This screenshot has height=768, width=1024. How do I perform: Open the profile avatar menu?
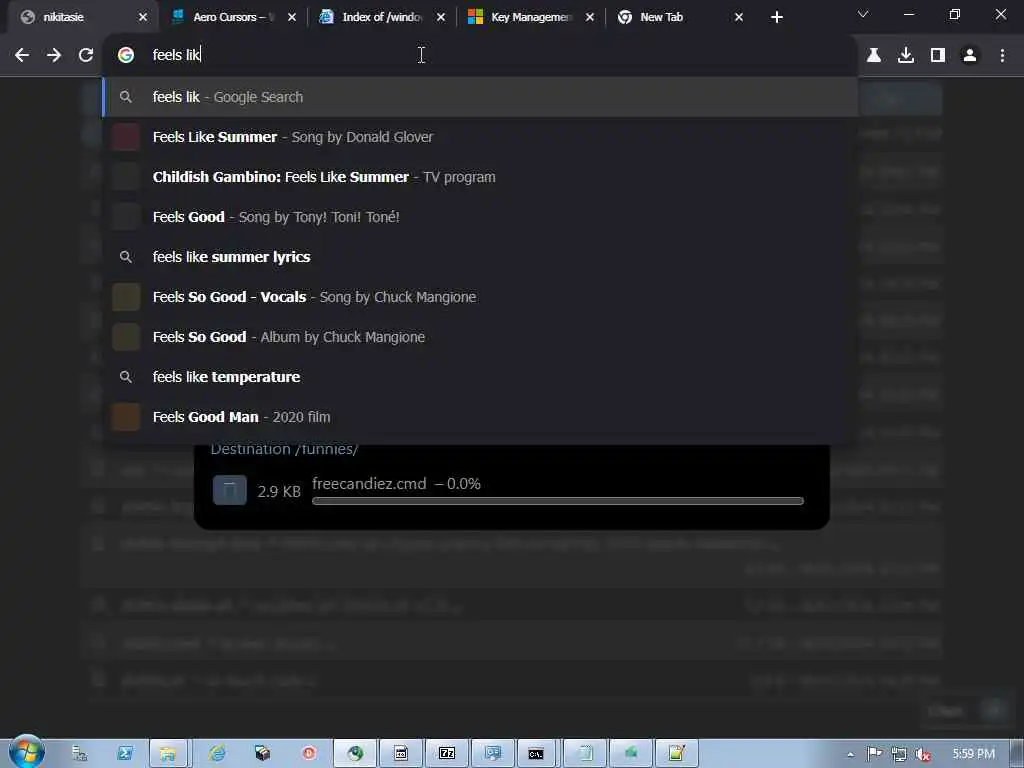pos(970,56)
